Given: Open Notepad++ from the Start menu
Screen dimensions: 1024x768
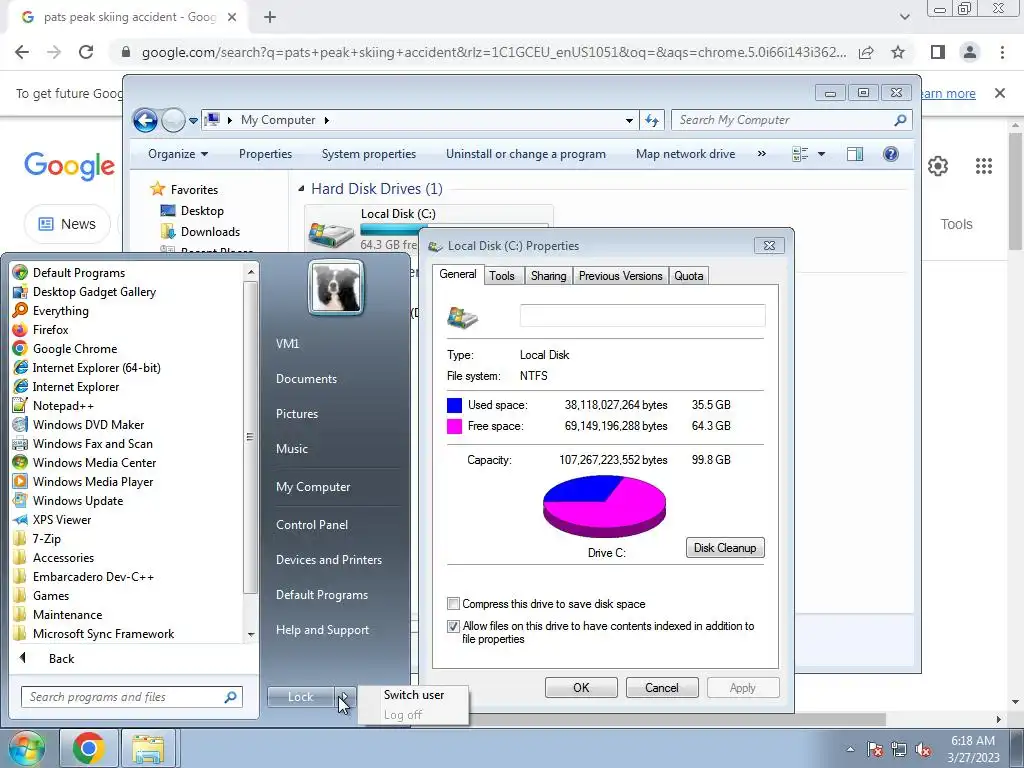Looking at the screenshot, I should (x=63, y=406).
